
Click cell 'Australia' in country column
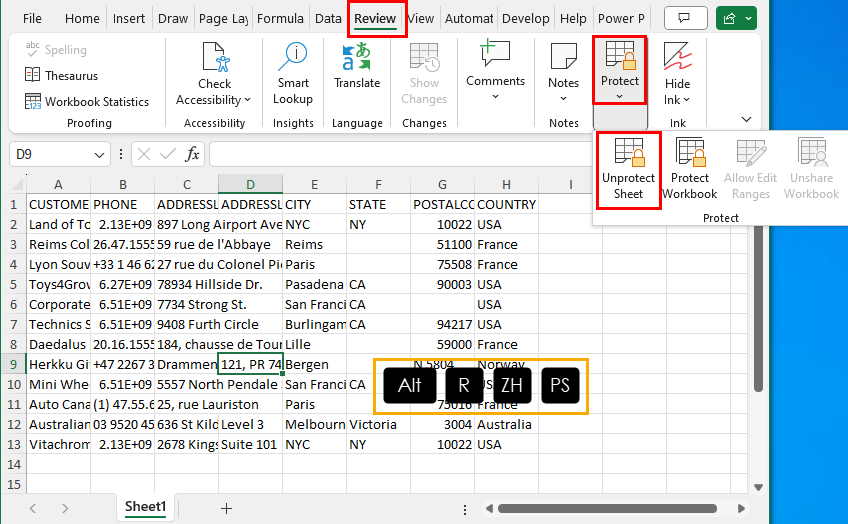click(506, 424)
